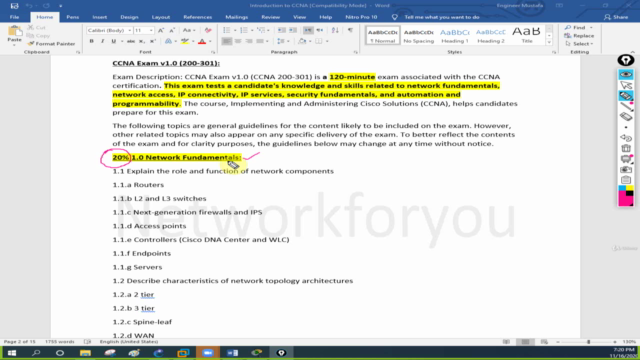Increase paragraph indent

[x=293, y=30]
